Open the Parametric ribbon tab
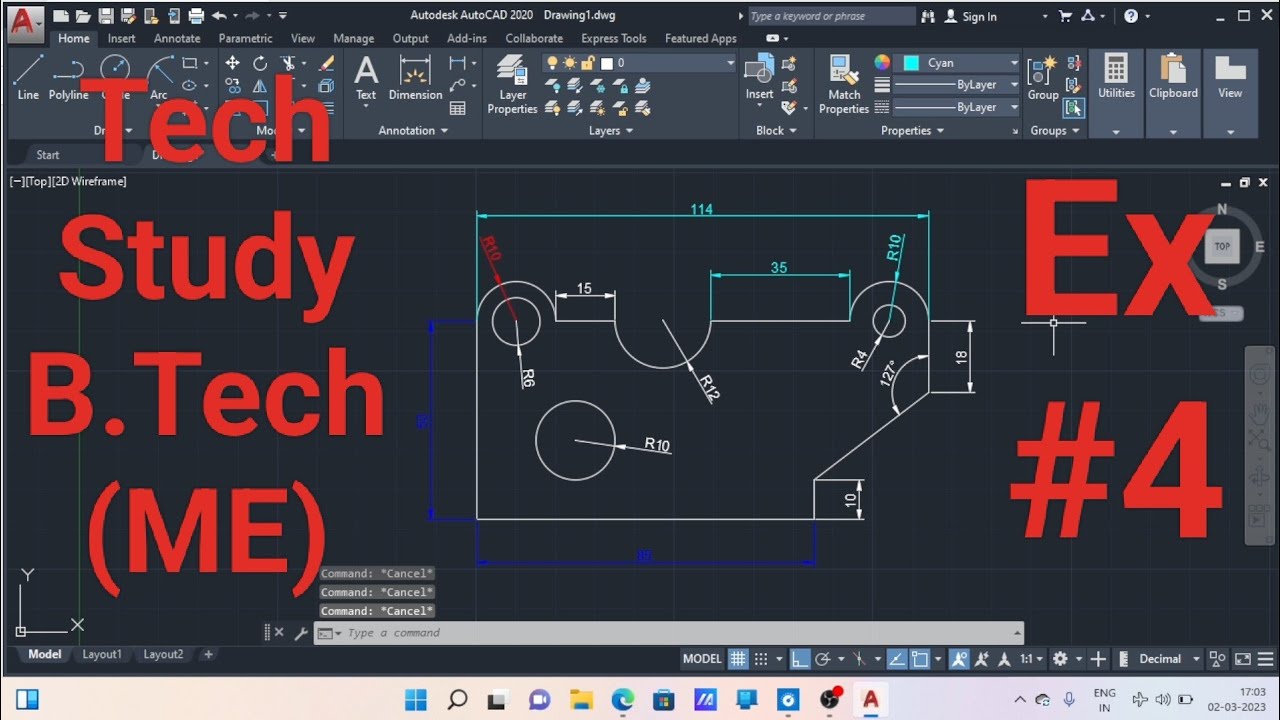 coord(245,39)
